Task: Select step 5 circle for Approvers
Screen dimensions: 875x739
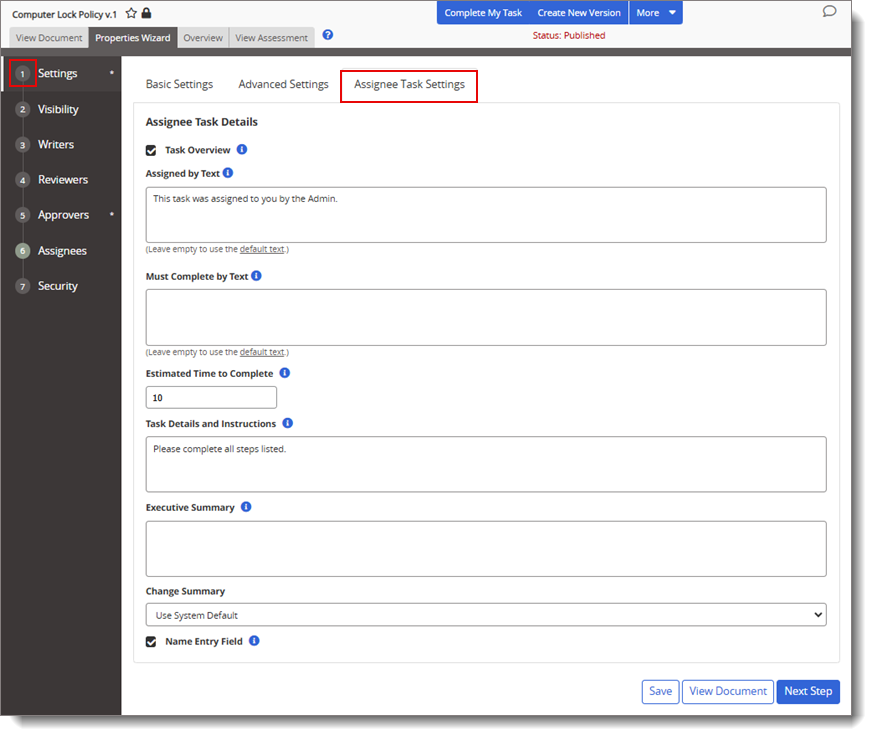Action: [22, 215]
